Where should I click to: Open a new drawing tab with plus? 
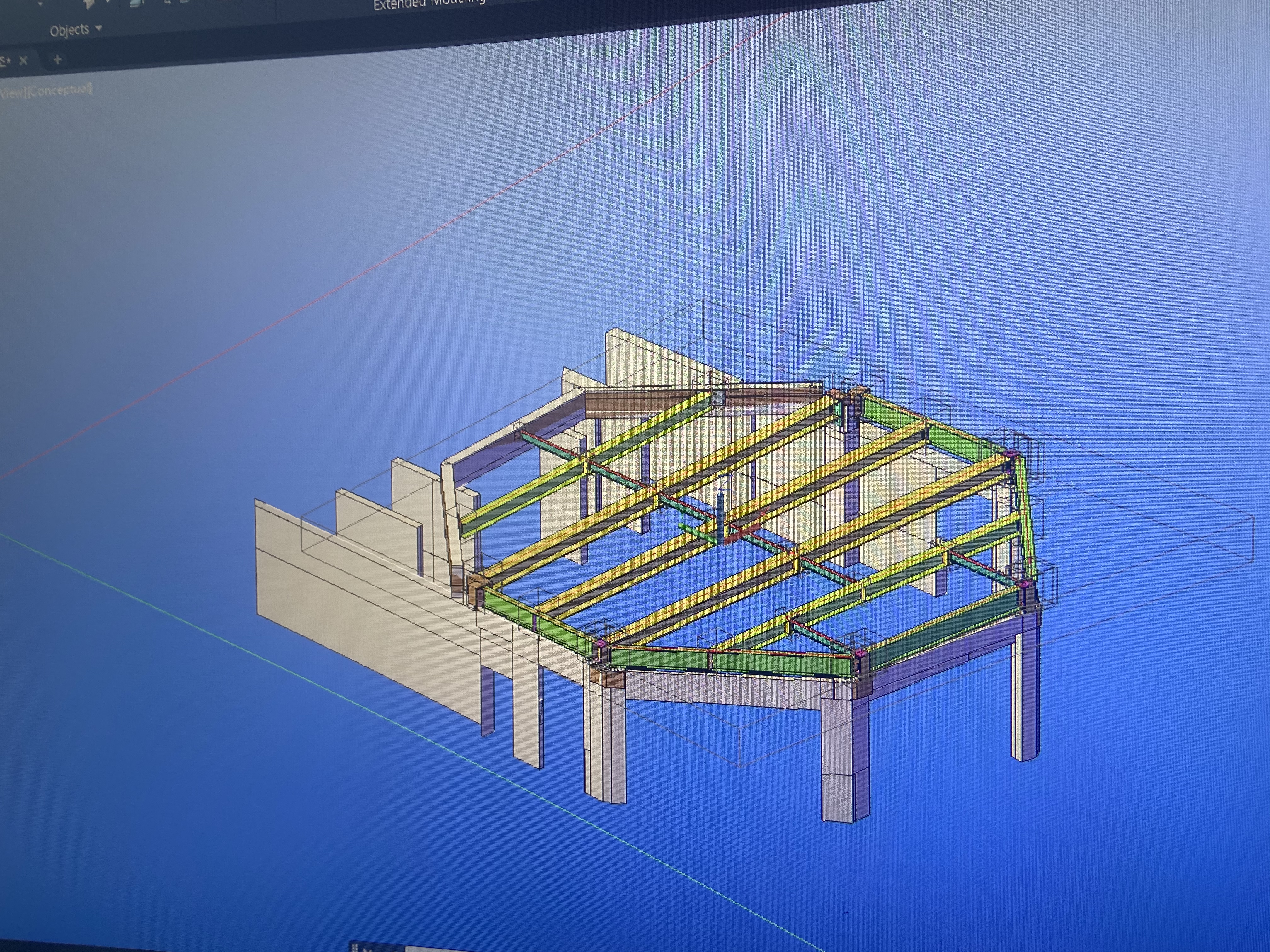click(x=57, y=59)
